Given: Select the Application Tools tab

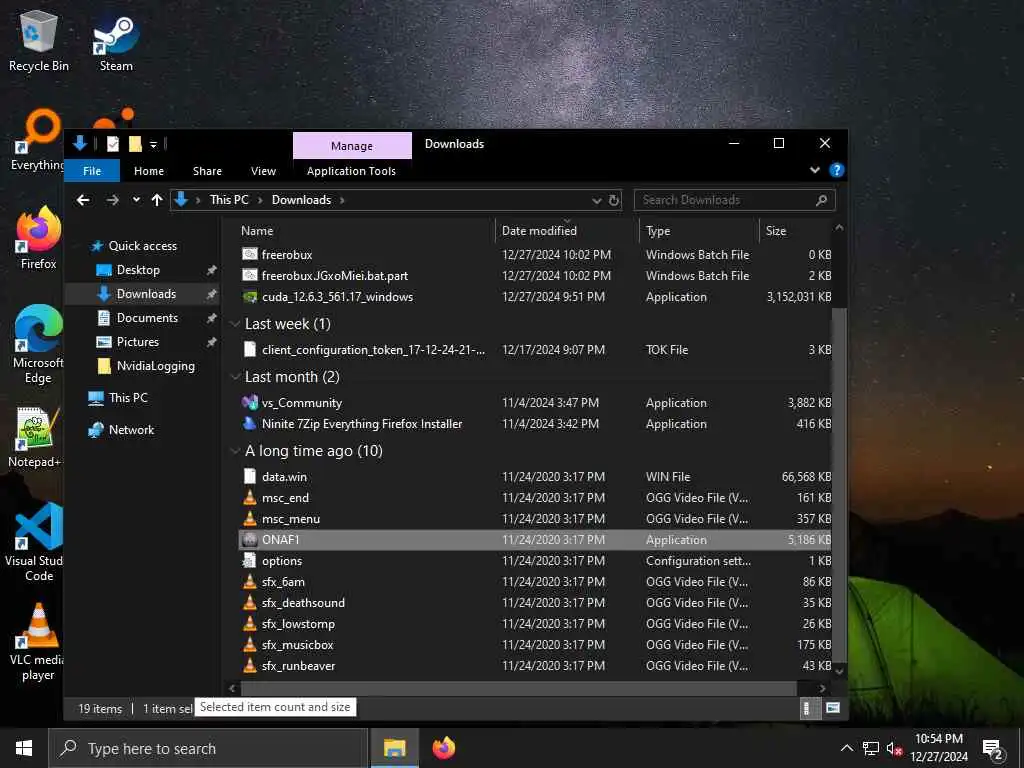Looking at the screenshot, I should tap(351, 171).
